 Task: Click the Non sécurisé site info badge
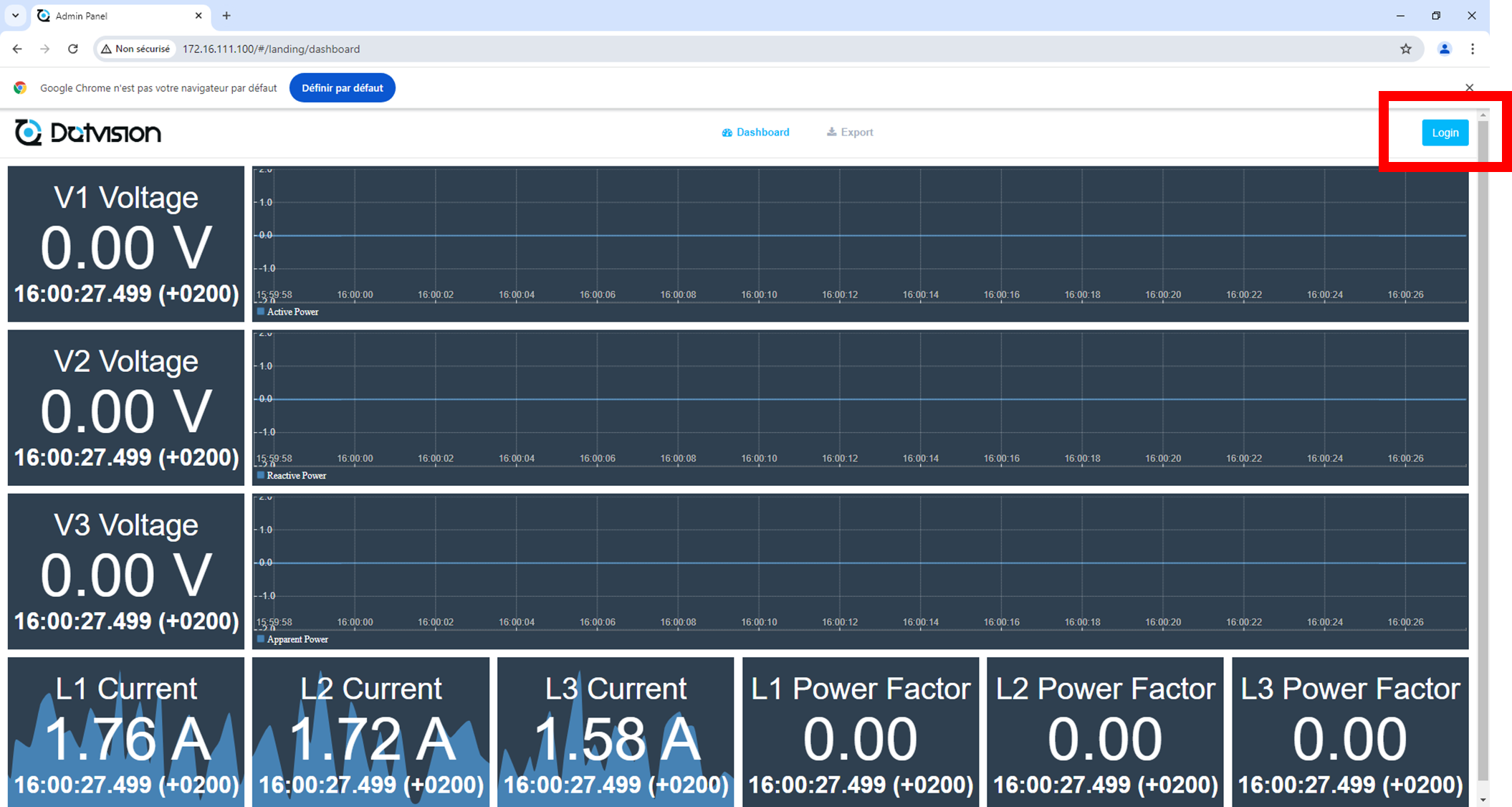pyautogui.click(x=136, y=49)
